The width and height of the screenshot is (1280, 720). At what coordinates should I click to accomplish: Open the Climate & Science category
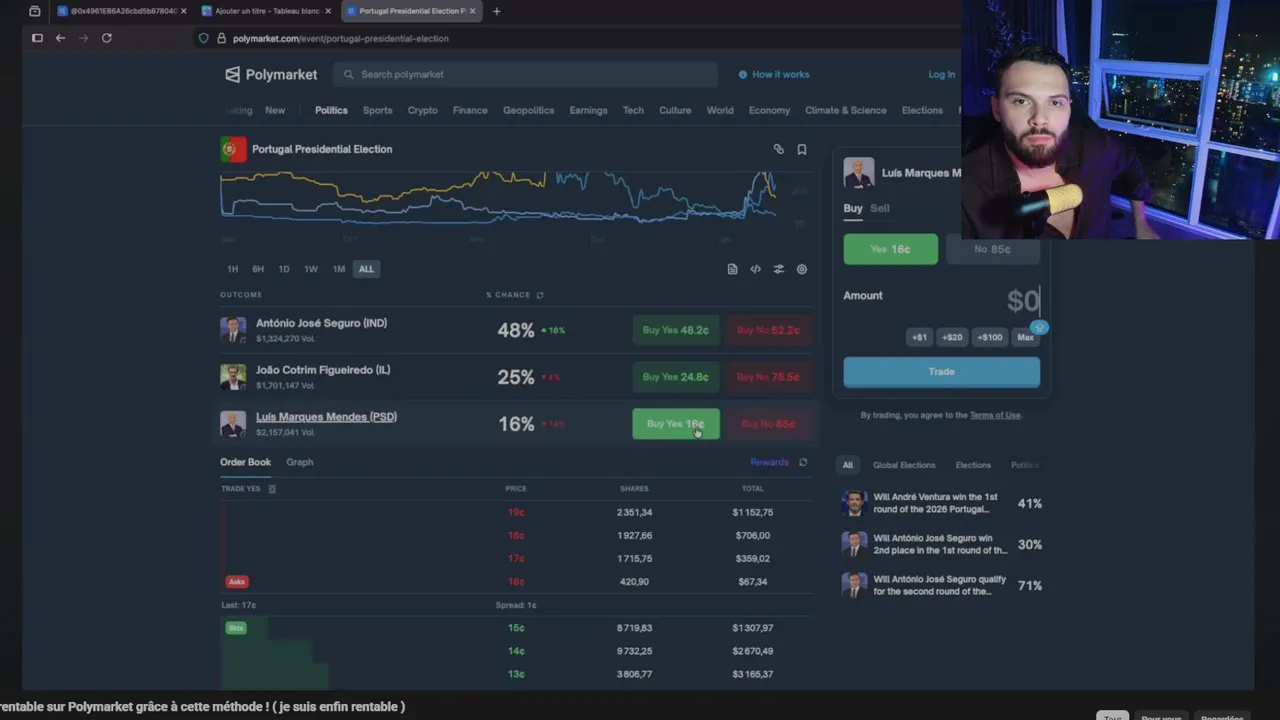click(846, 110)
